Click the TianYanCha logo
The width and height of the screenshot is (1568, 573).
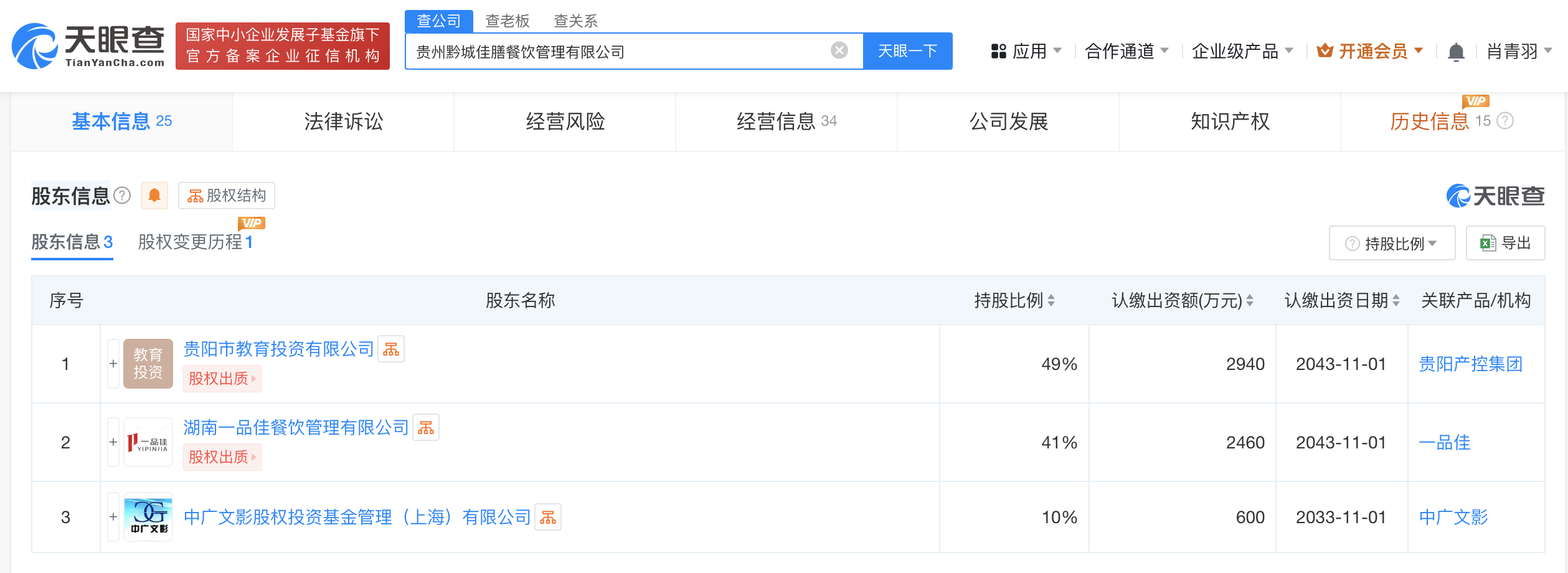(x=88, y=46)
